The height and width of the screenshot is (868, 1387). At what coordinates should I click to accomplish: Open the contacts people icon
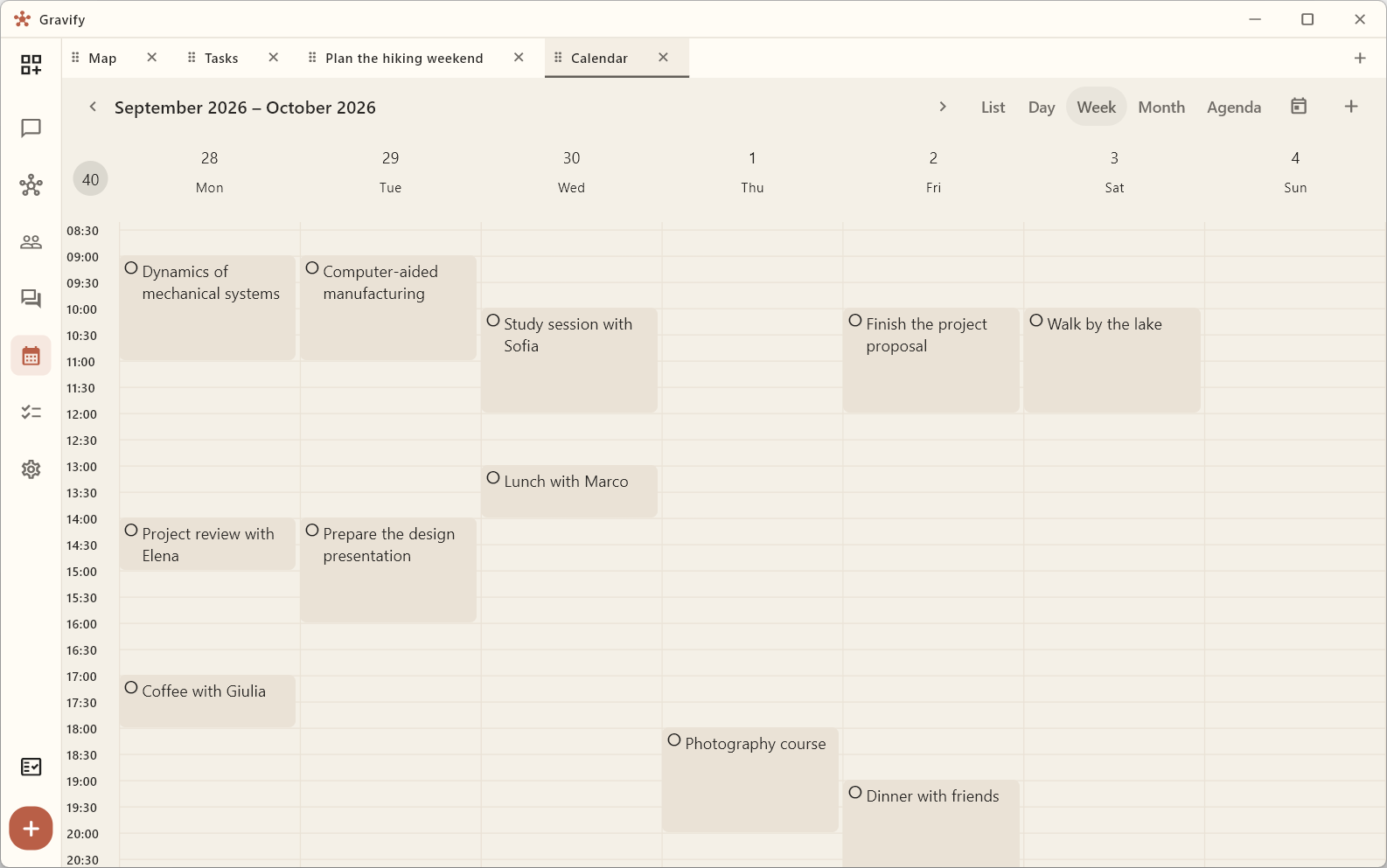31,242
